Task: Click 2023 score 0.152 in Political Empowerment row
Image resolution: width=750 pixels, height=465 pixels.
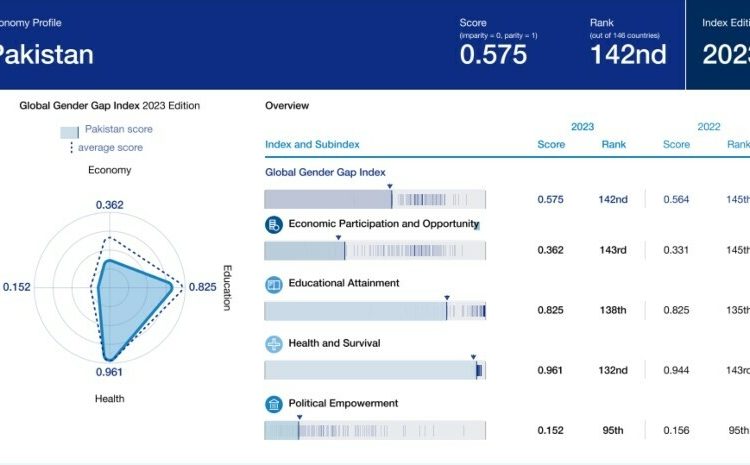Action: tap(551, 431)
